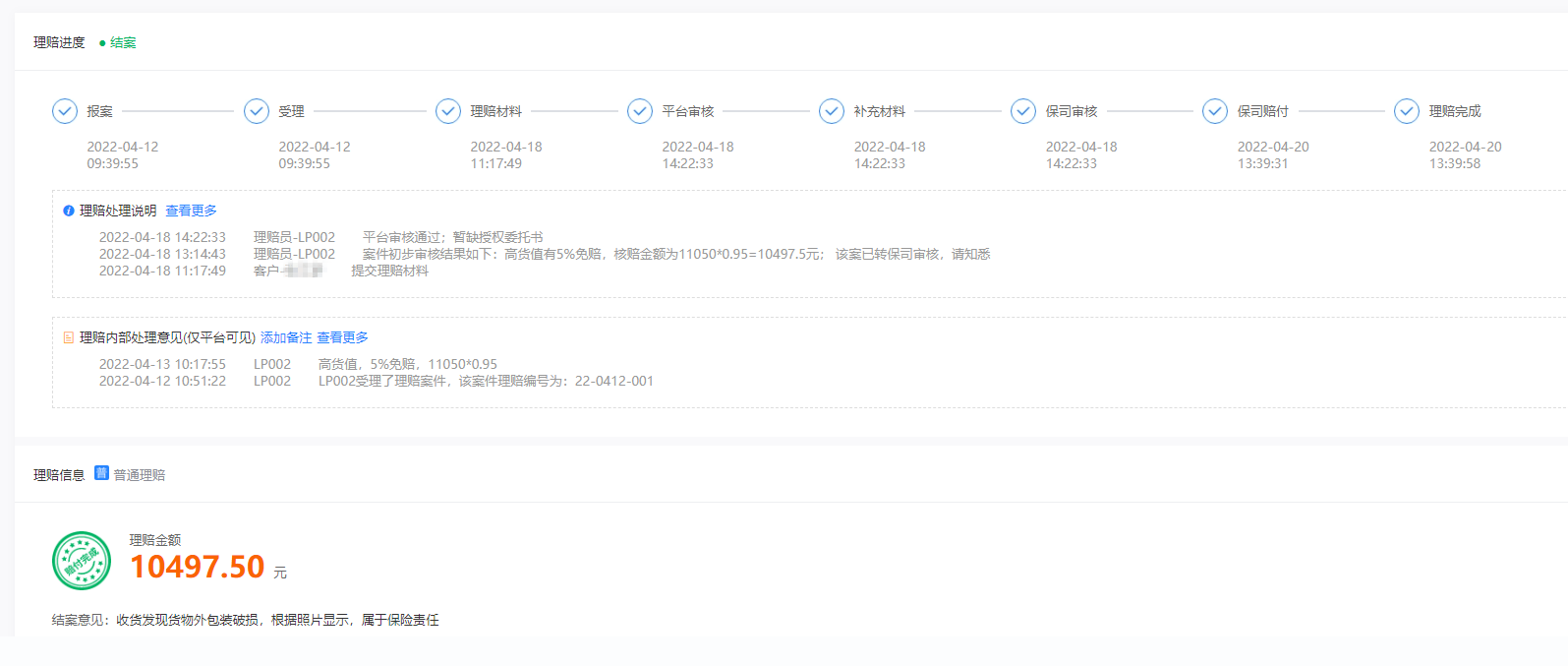Screen dimensions: 1568x666
Task: Click the note with 理赔编号 22-0412-001
Action: pyautogui.click(x=486, y=381)
